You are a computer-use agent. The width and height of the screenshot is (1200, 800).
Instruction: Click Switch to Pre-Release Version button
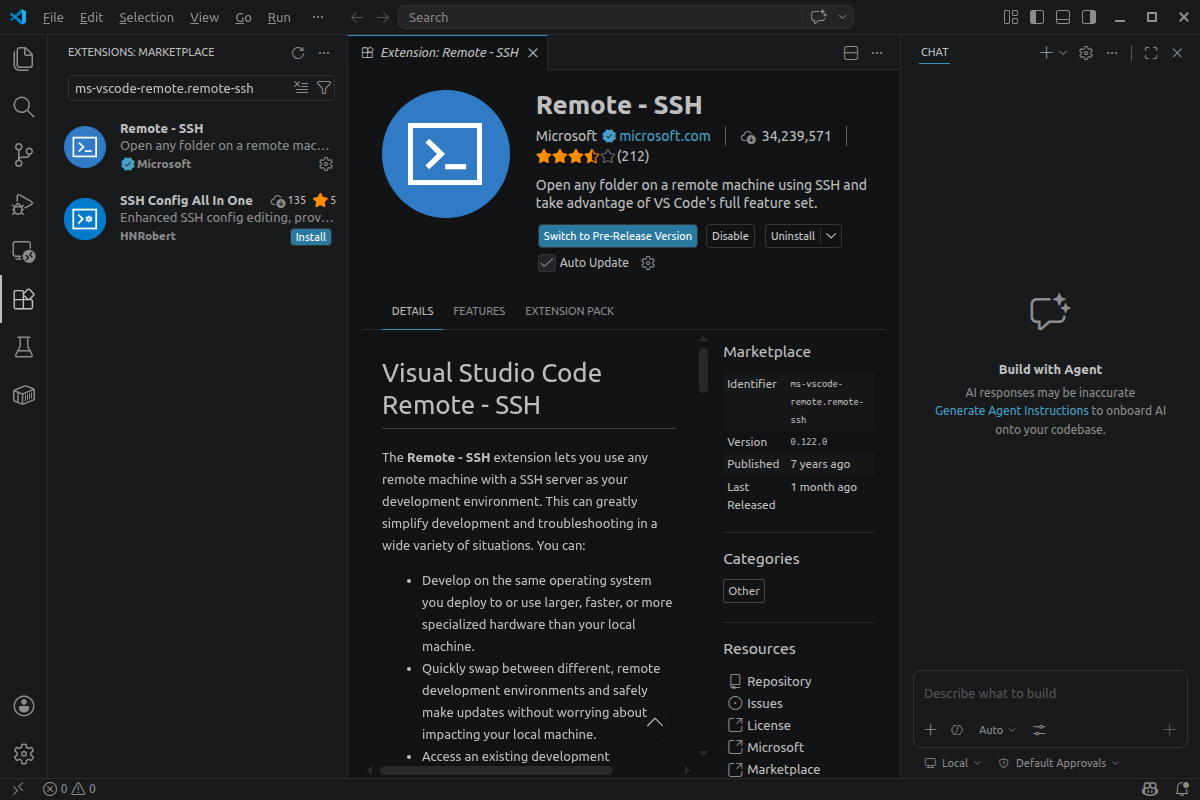coord(618,236)
